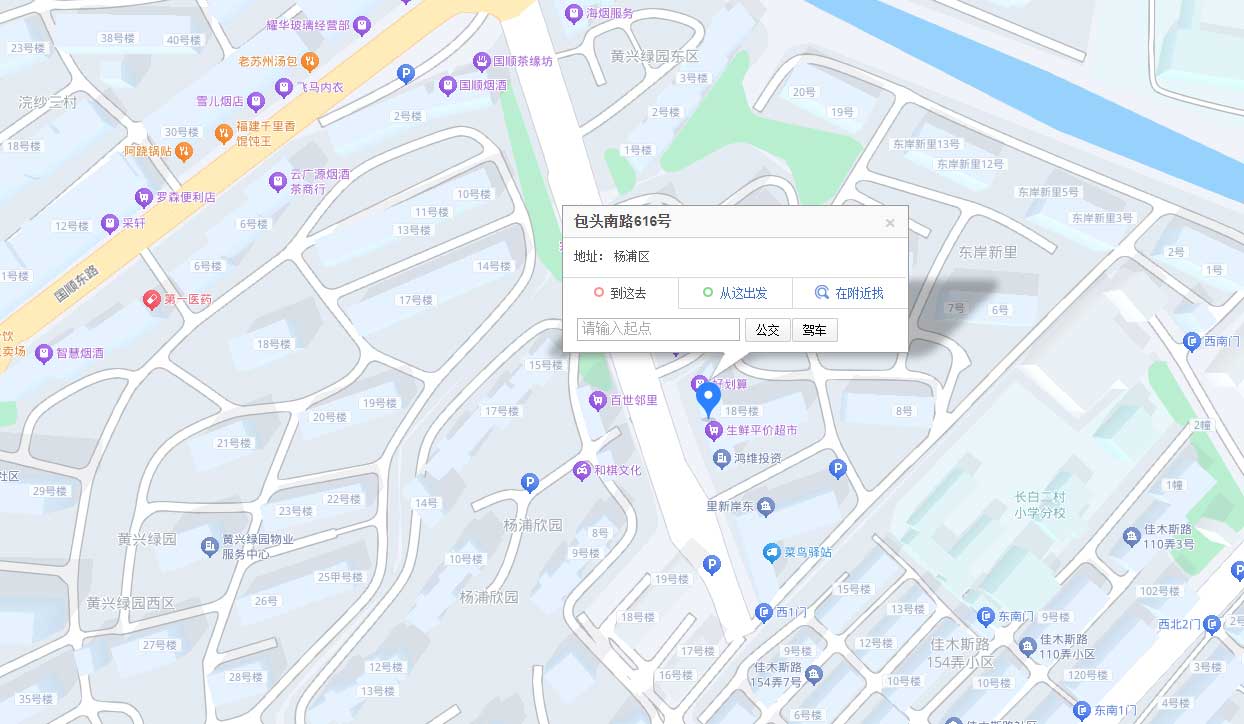This screenshot has height=724, width=1244.
Task: Select the 福建千里香馄饨王 restaurant icon
Action: [x=224, y=133]
